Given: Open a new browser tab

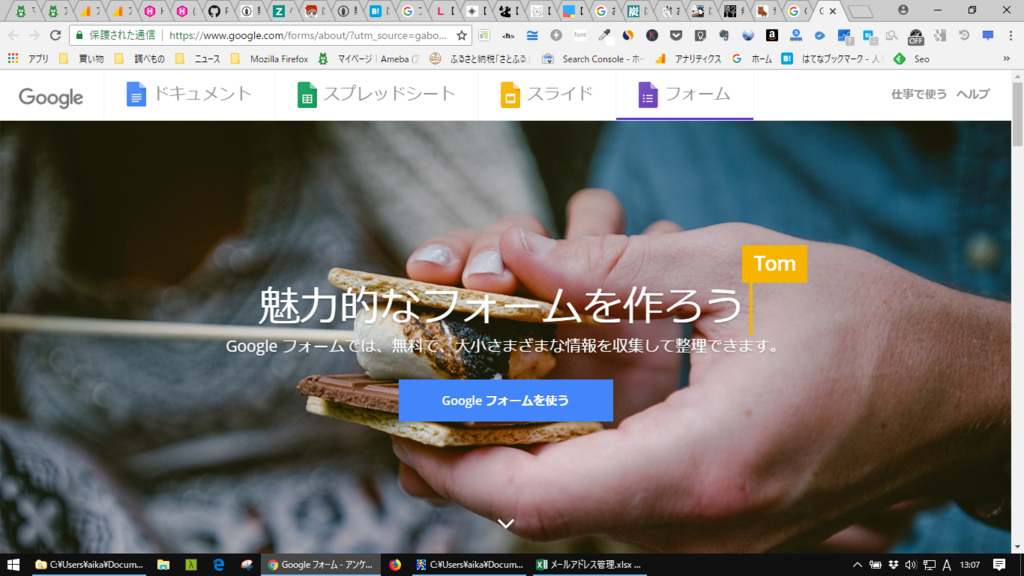Looking at the screenshot, I should pyautogui.click(x=861, y=12).
